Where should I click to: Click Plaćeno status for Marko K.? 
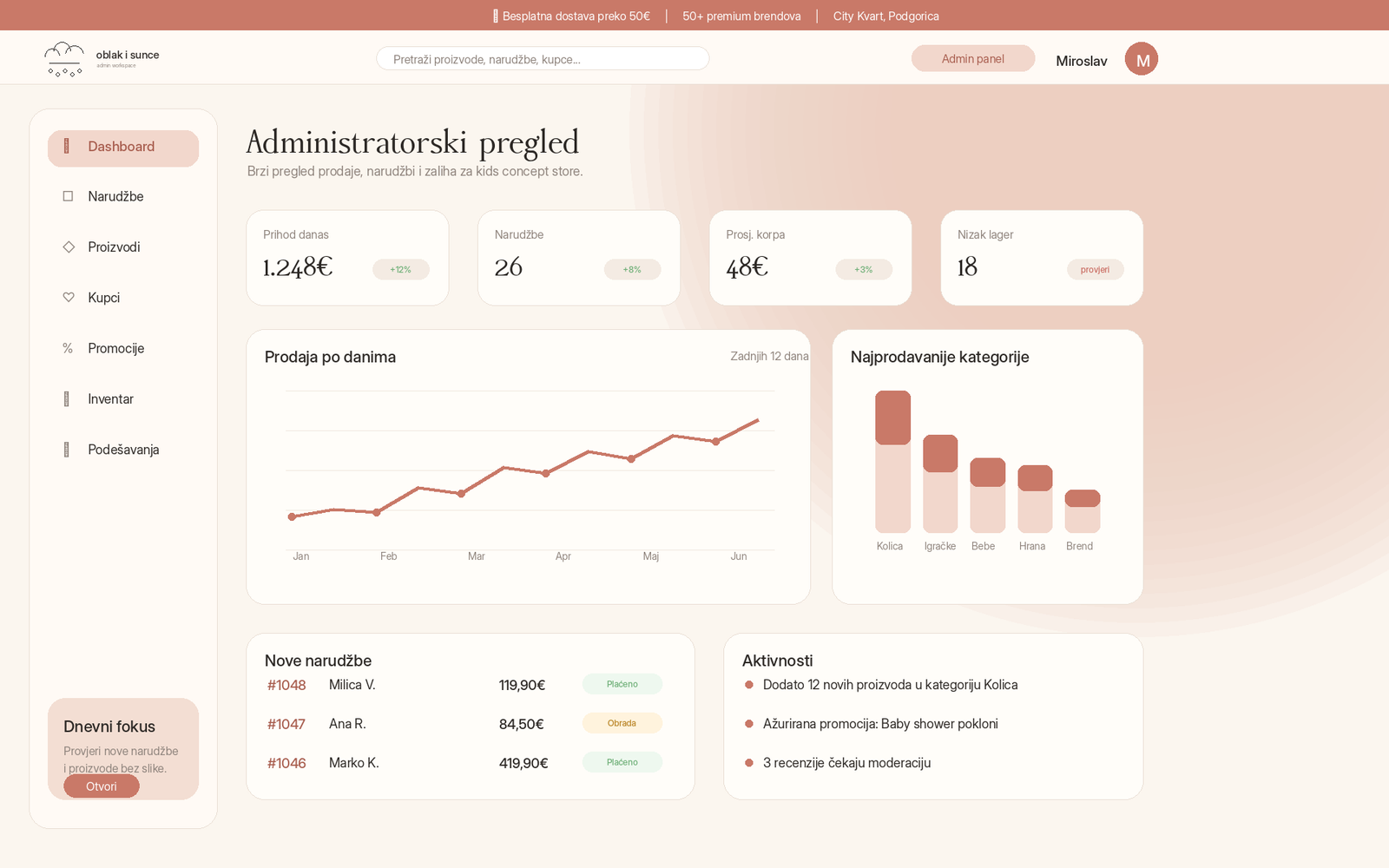622,762
